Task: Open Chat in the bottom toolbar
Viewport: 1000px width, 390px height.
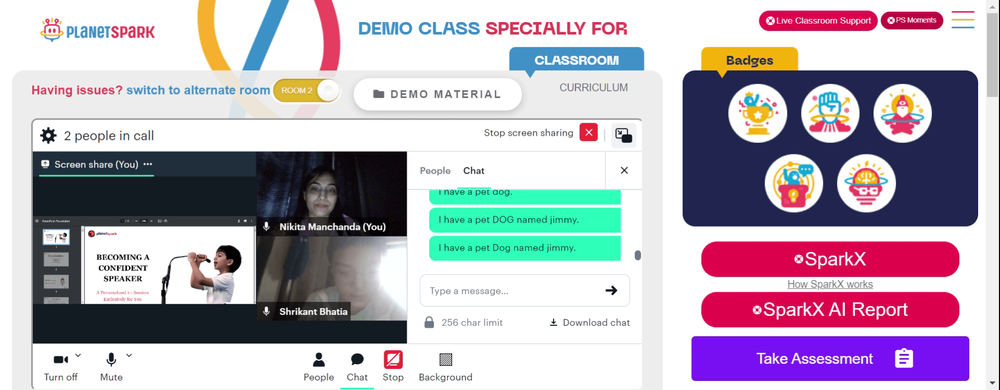Action: click(x=357, y=366)
